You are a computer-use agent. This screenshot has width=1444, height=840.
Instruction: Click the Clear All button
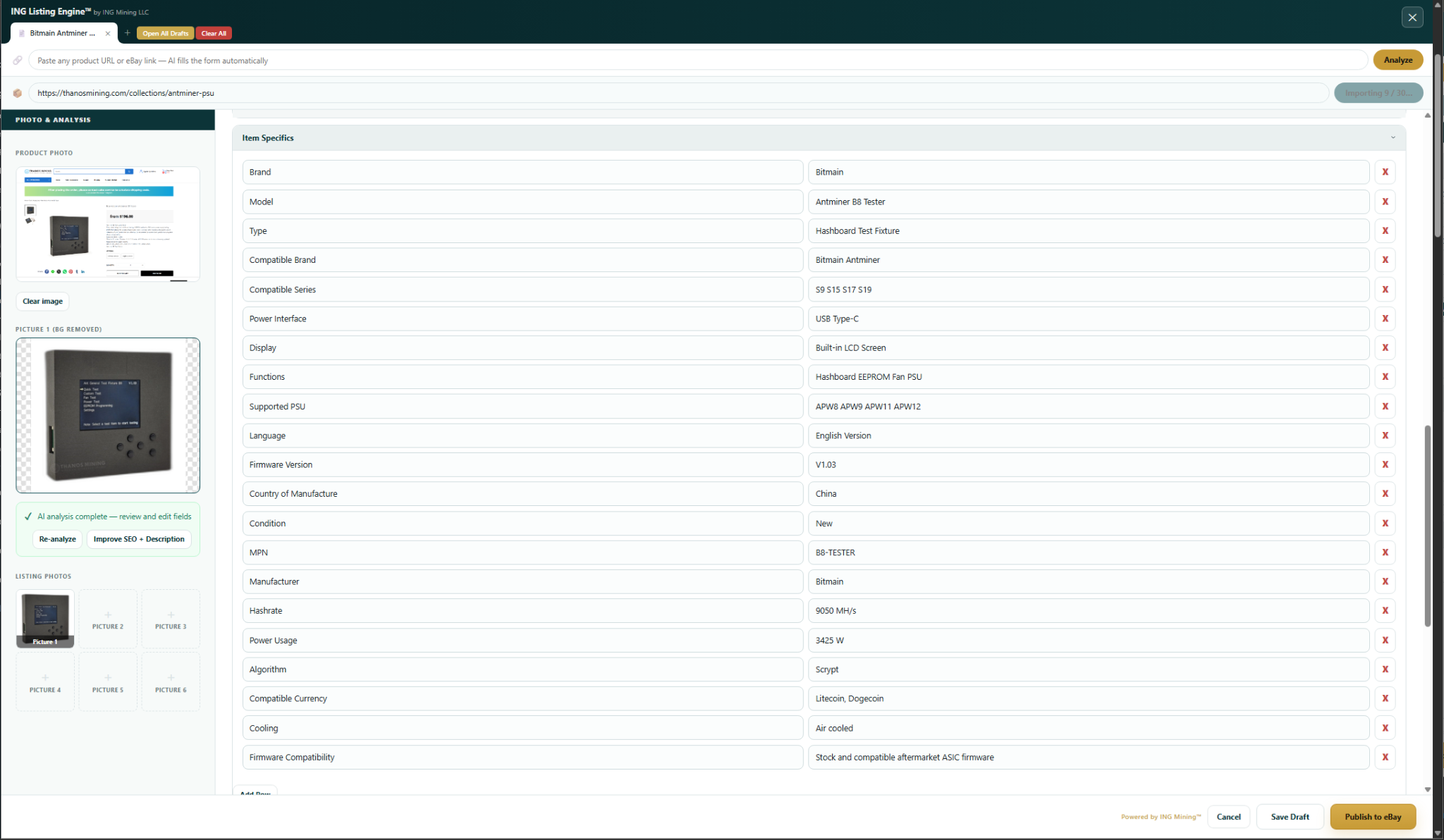tap(214, 33)
